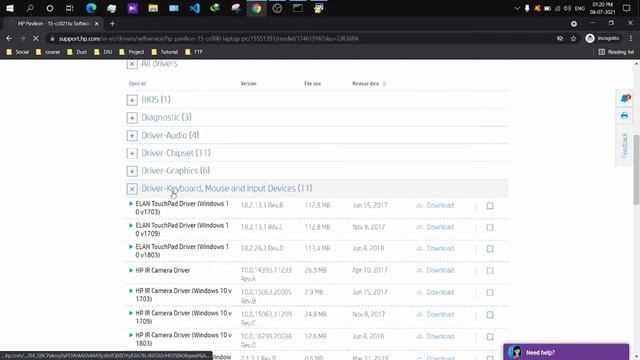This screenshot has width=640, height=360.
Task: Download ELAN TouchPad Driver 18.2.26.3 Rev.D
Action: [435, 248]
